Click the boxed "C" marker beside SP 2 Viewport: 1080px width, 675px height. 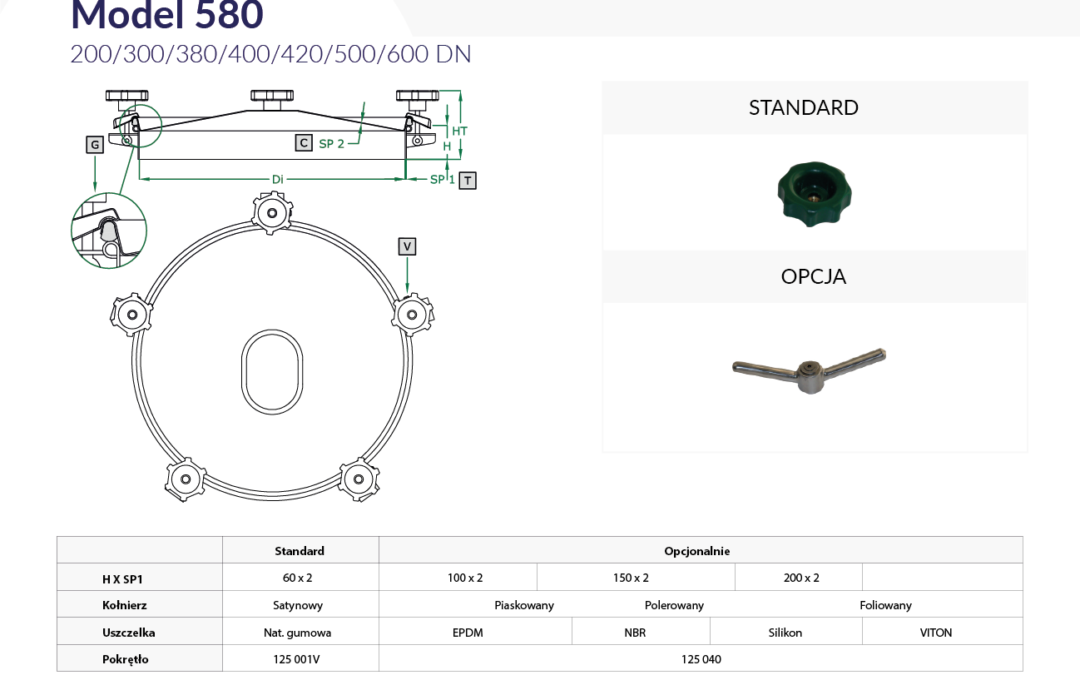[x=304, y=143]
